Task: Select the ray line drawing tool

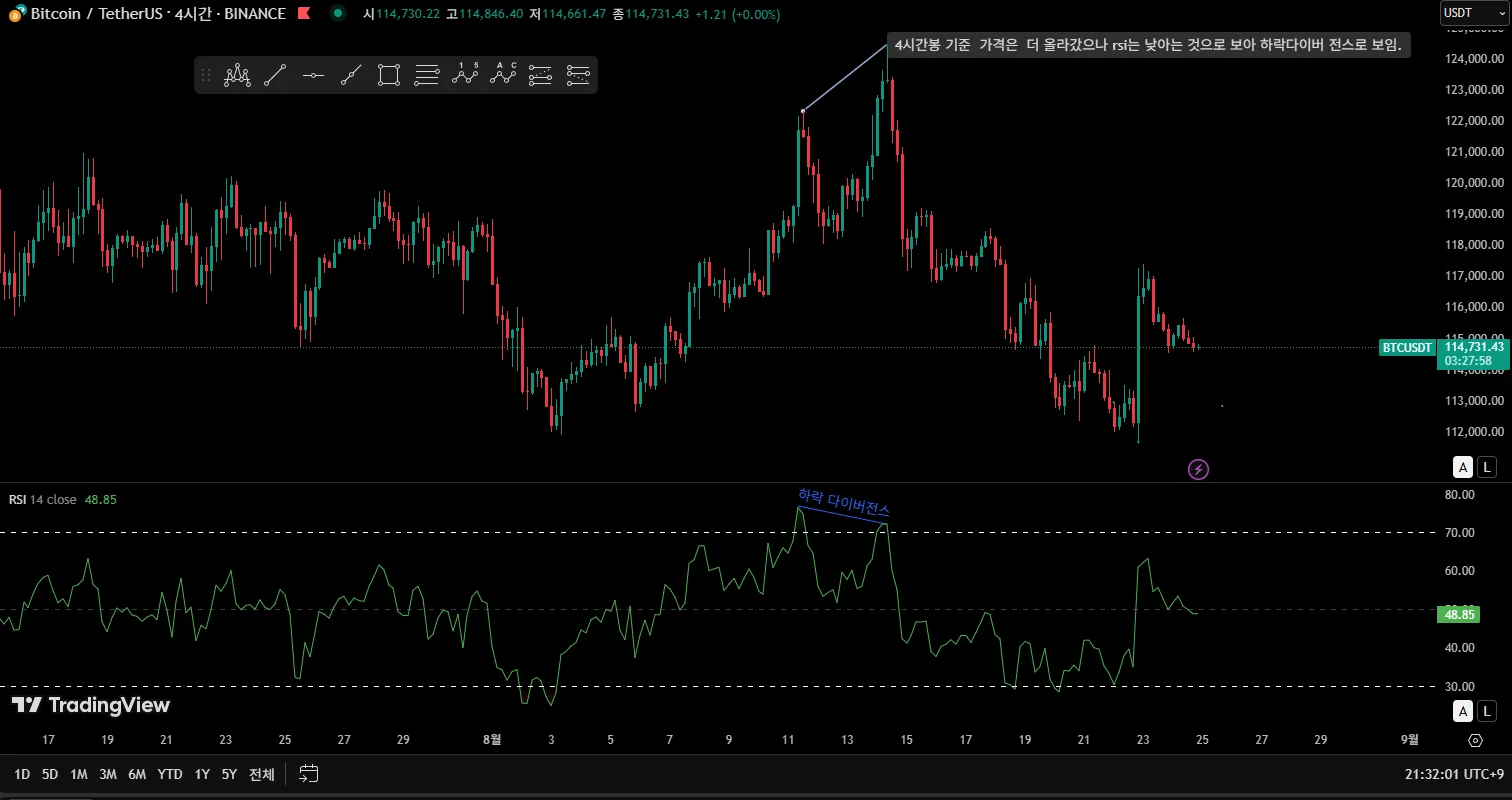Action: point(351,75)
